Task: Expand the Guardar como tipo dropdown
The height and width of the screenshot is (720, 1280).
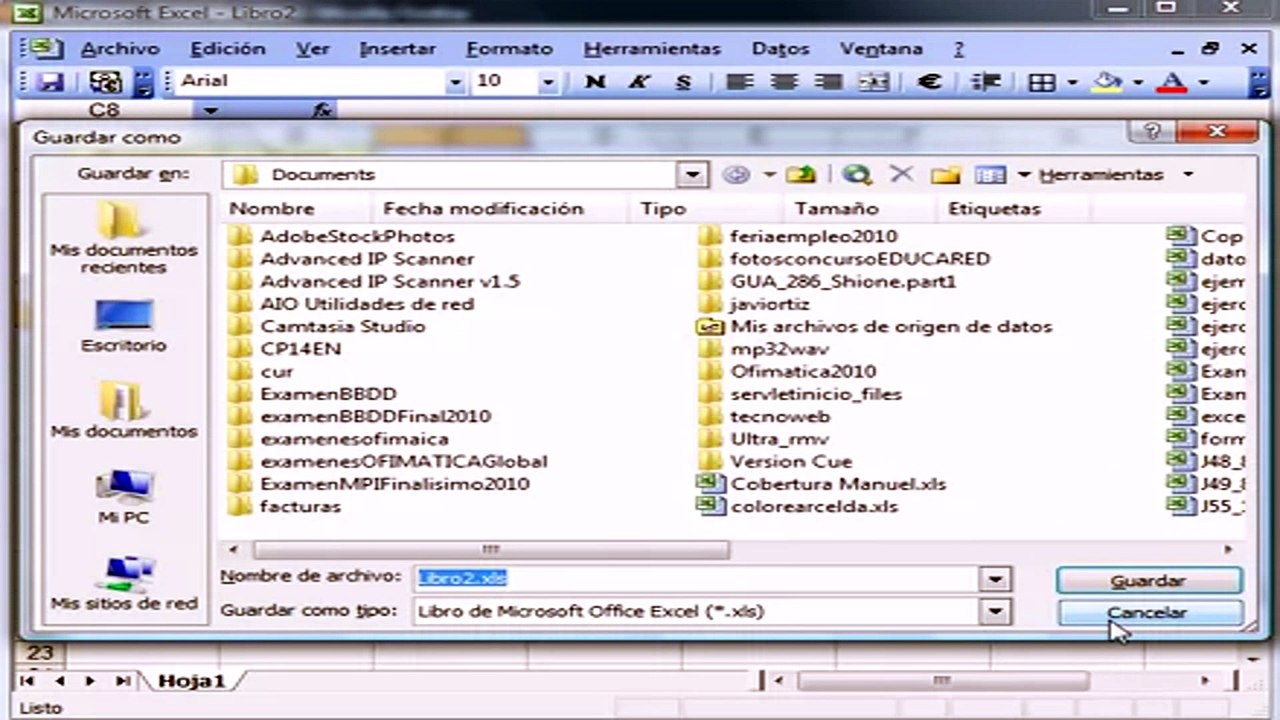Action: tap(994, 611)
